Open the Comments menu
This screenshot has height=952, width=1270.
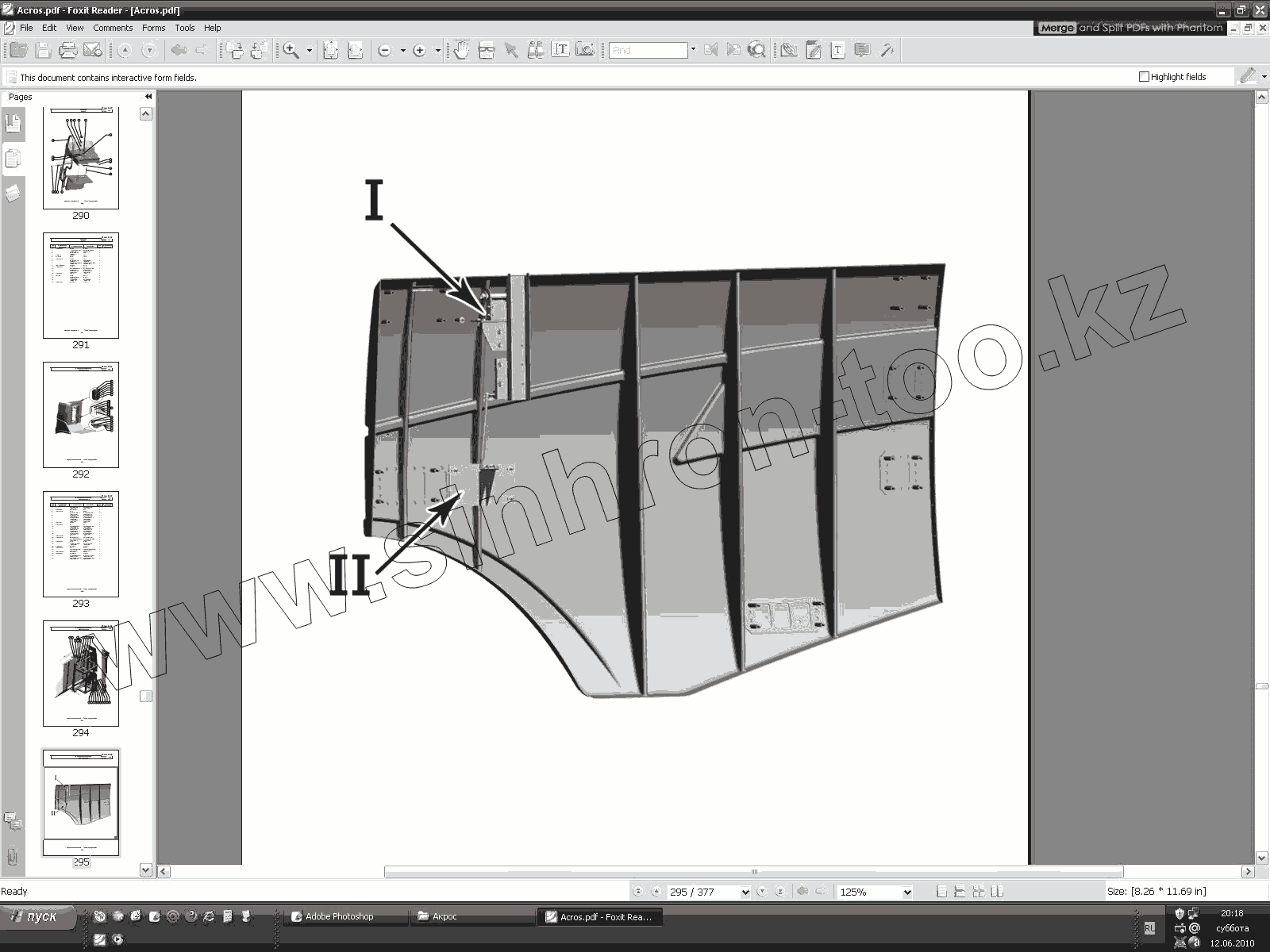point(113,28)
